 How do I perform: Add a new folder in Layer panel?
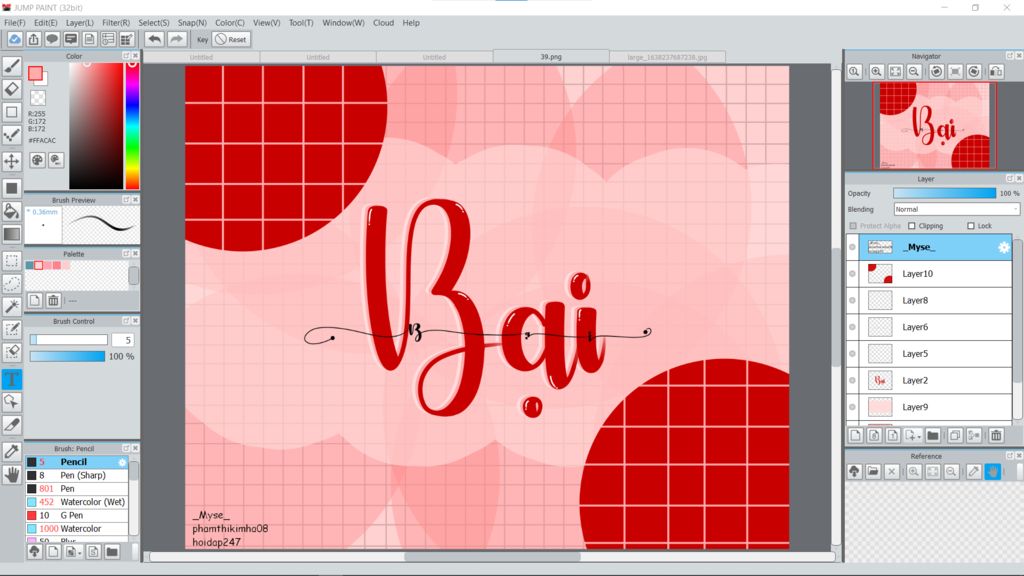point(933,435)
